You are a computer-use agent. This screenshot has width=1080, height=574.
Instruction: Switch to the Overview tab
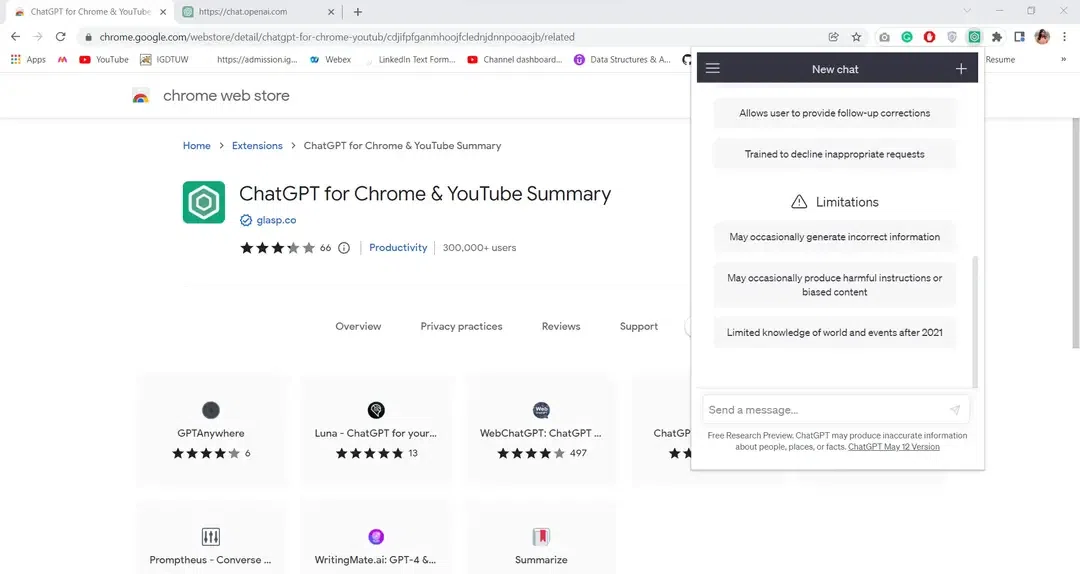[x=358, y=327]
